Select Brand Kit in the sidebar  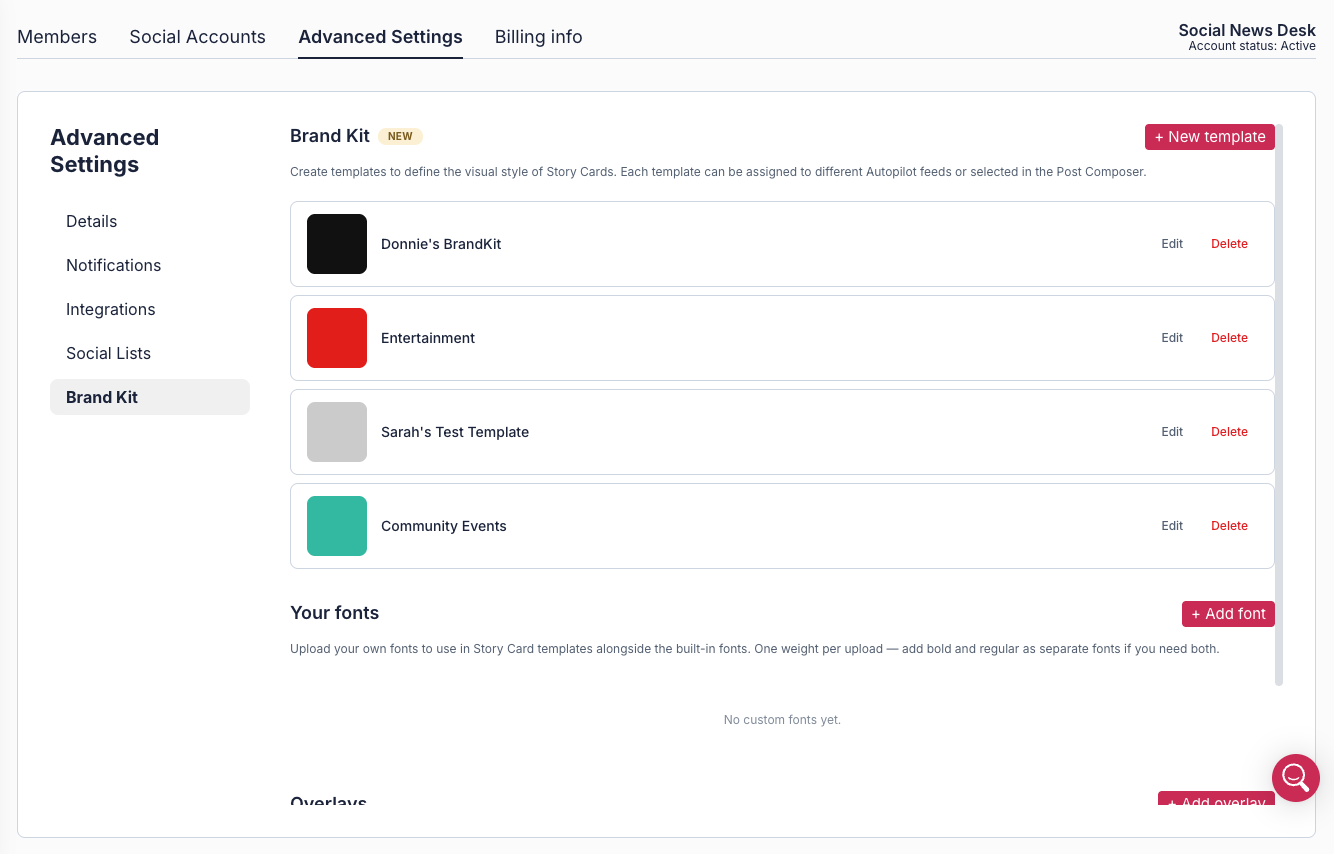pyautogui.click(x=150, y=397)
